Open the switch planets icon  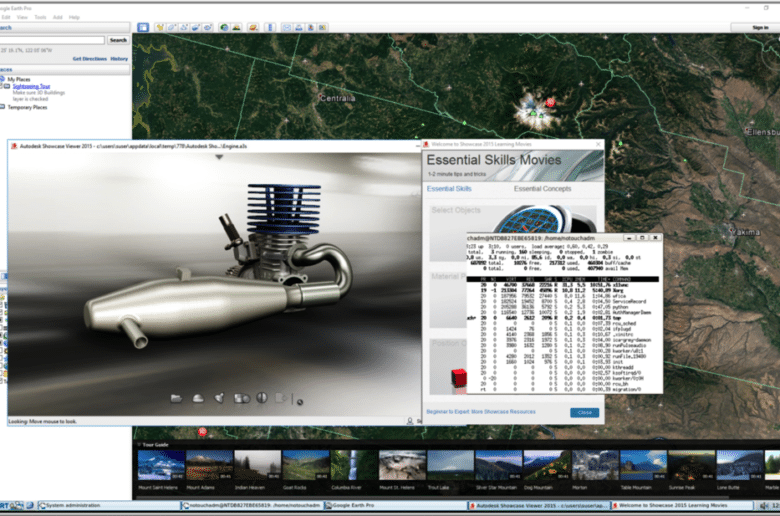click(253, 27)
